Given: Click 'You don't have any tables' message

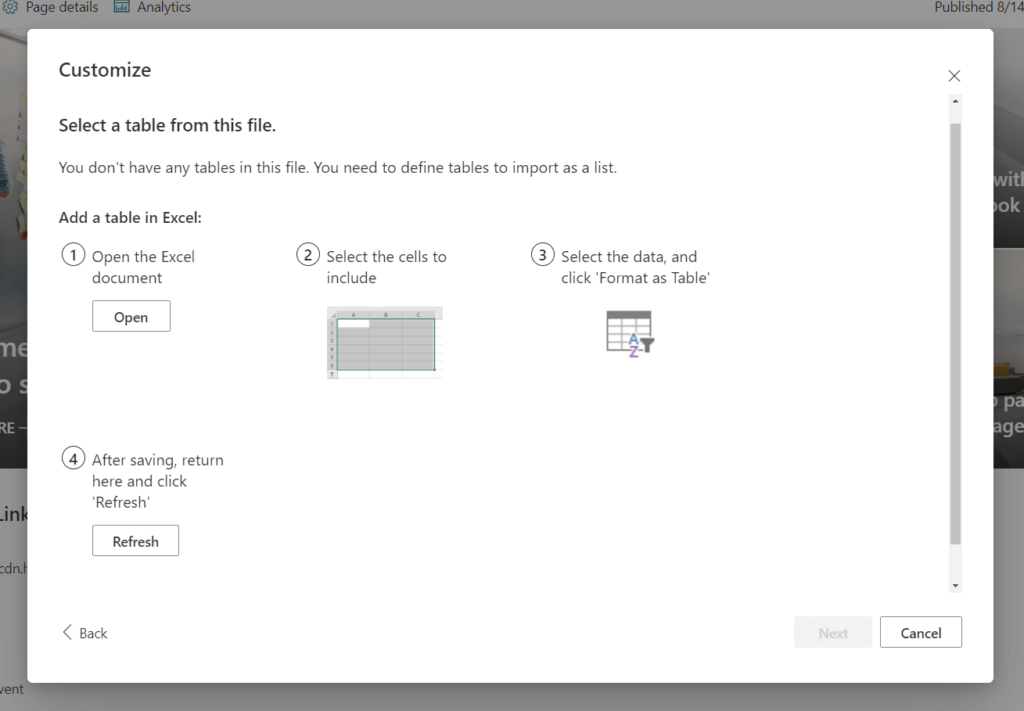Looking at the screenshot, I should coord(338,168).
